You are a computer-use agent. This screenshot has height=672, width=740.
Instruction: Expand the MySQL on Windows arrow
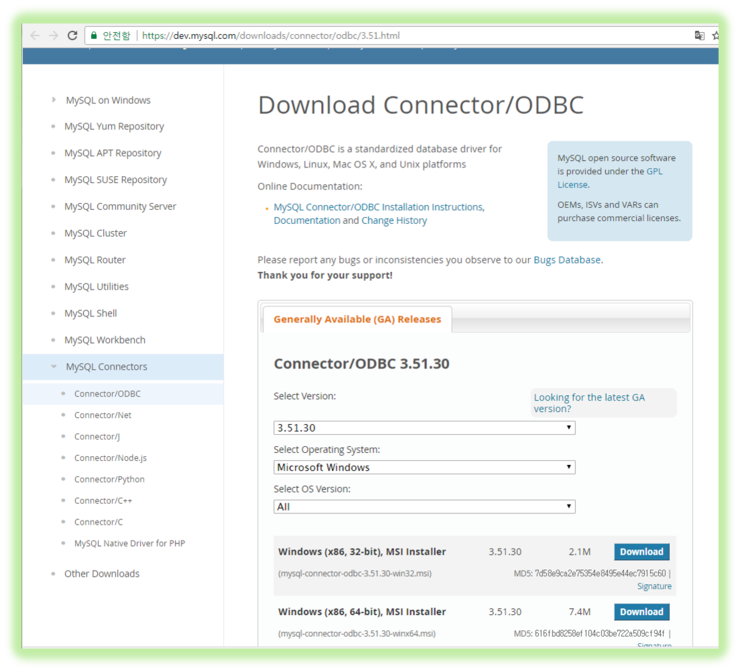53,100
